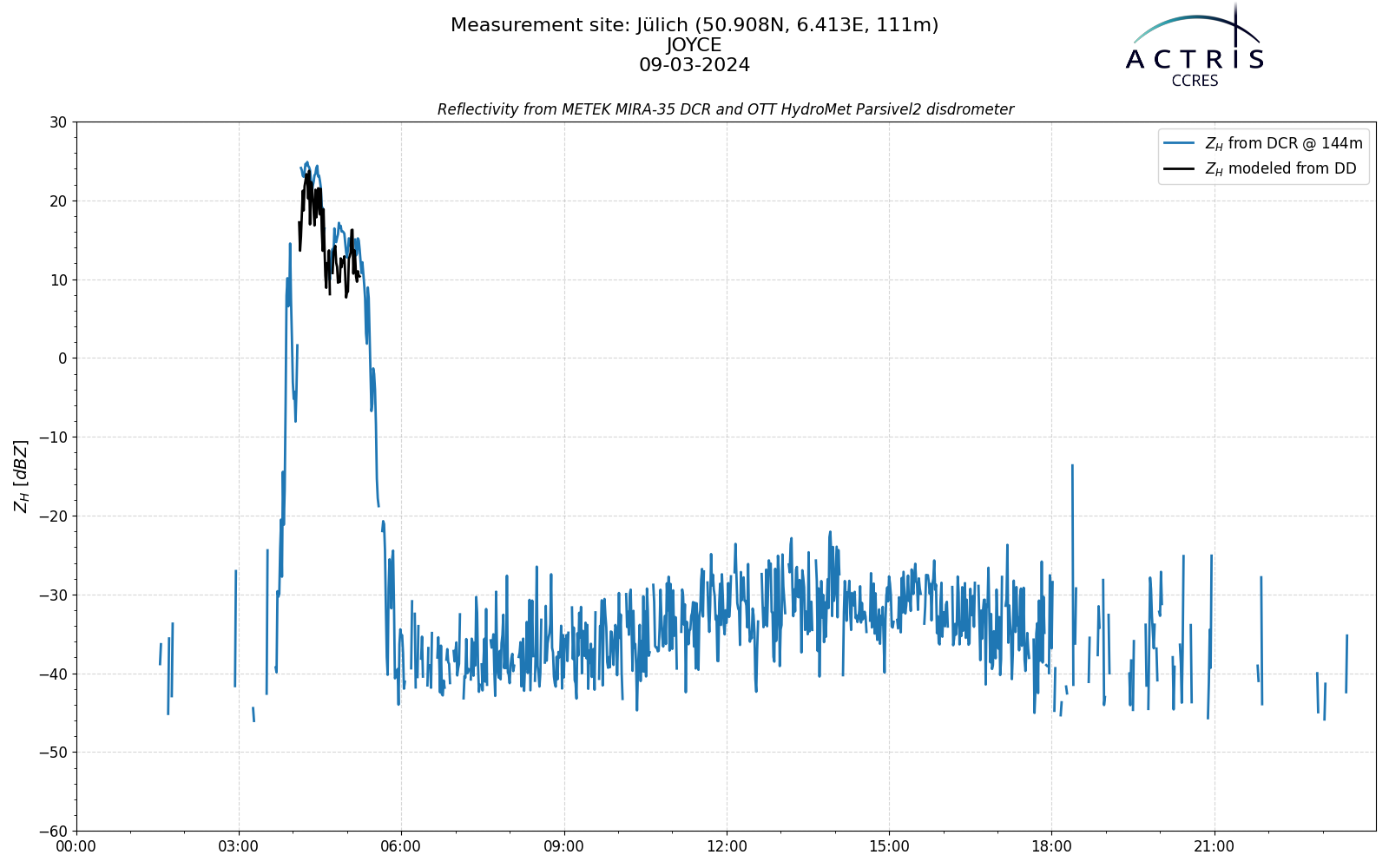Click the 0 y-axis tick label
1389x868 pixels.
tap(63, 358)
